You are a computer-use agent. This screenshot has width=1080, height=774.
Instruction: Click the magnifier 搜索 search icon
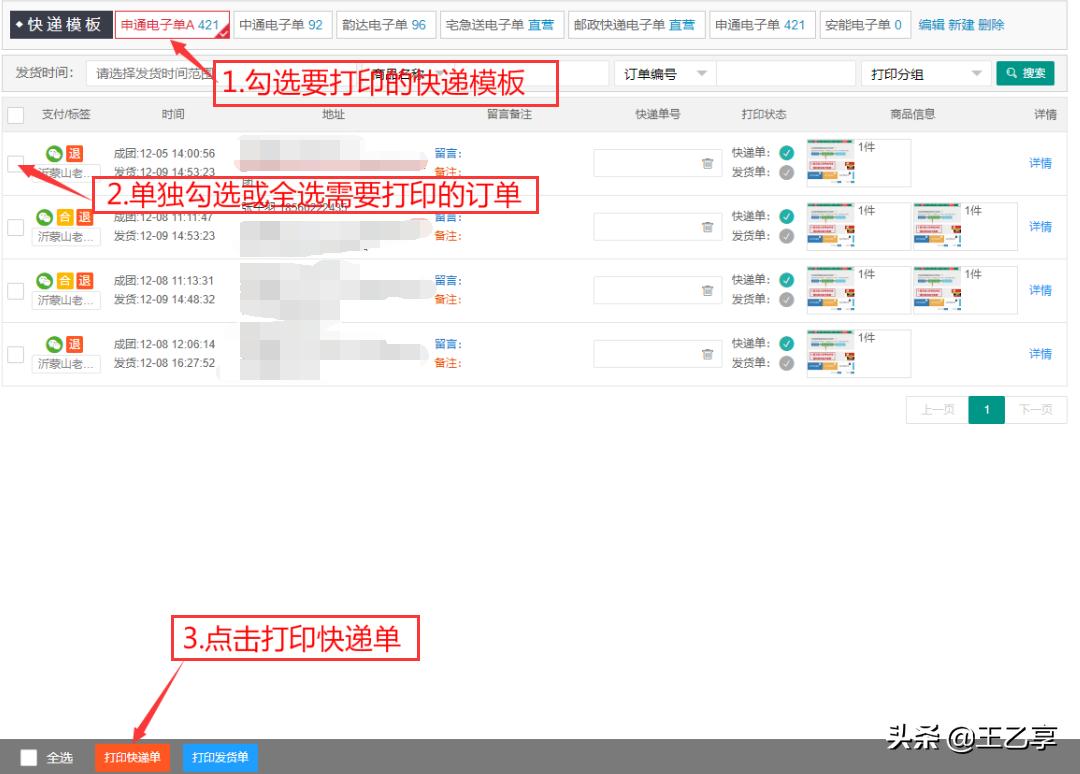1026,72
